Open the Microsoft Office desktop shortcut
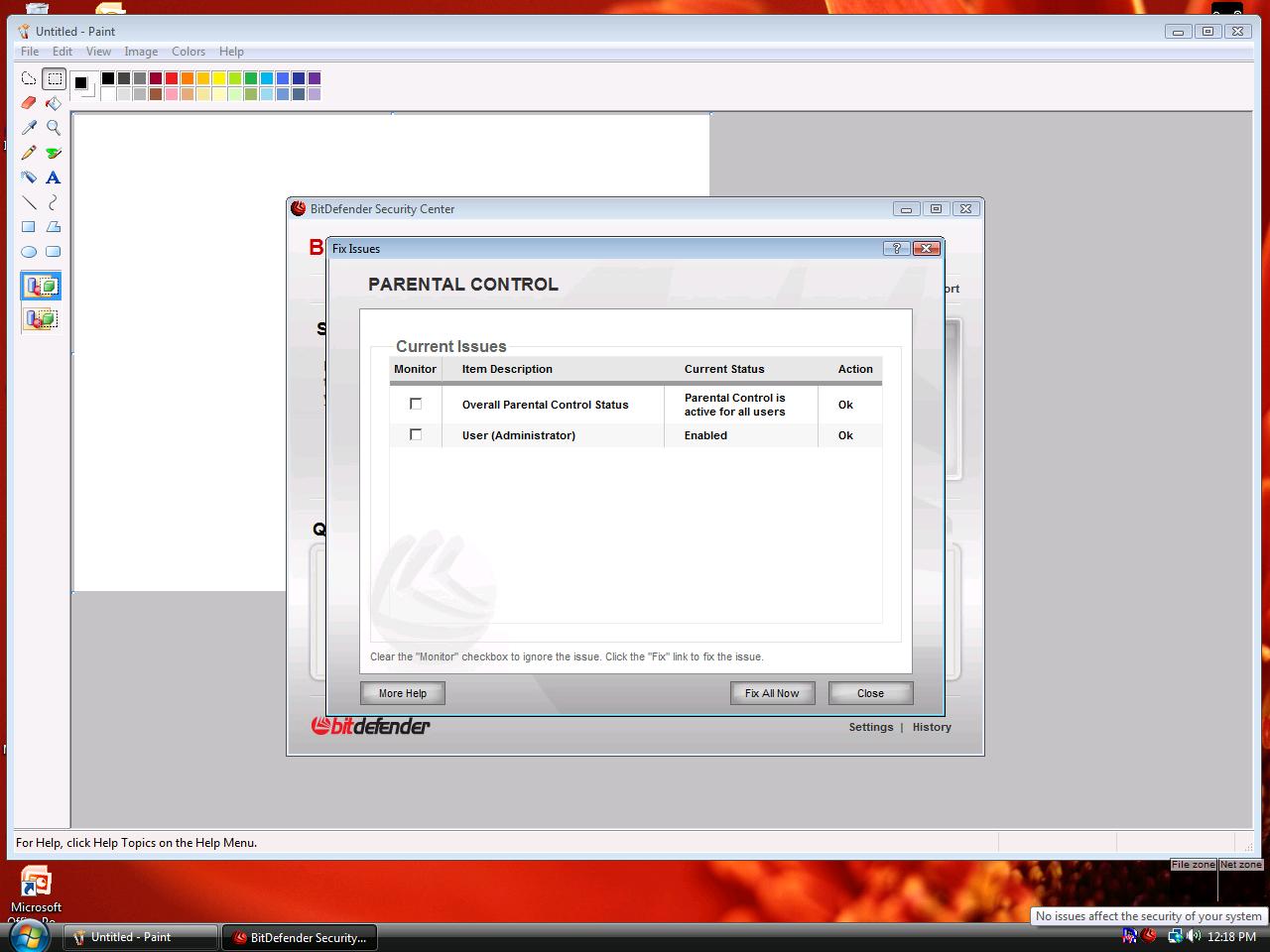The height and width of the screenshot is (952, 1270). 36,894
